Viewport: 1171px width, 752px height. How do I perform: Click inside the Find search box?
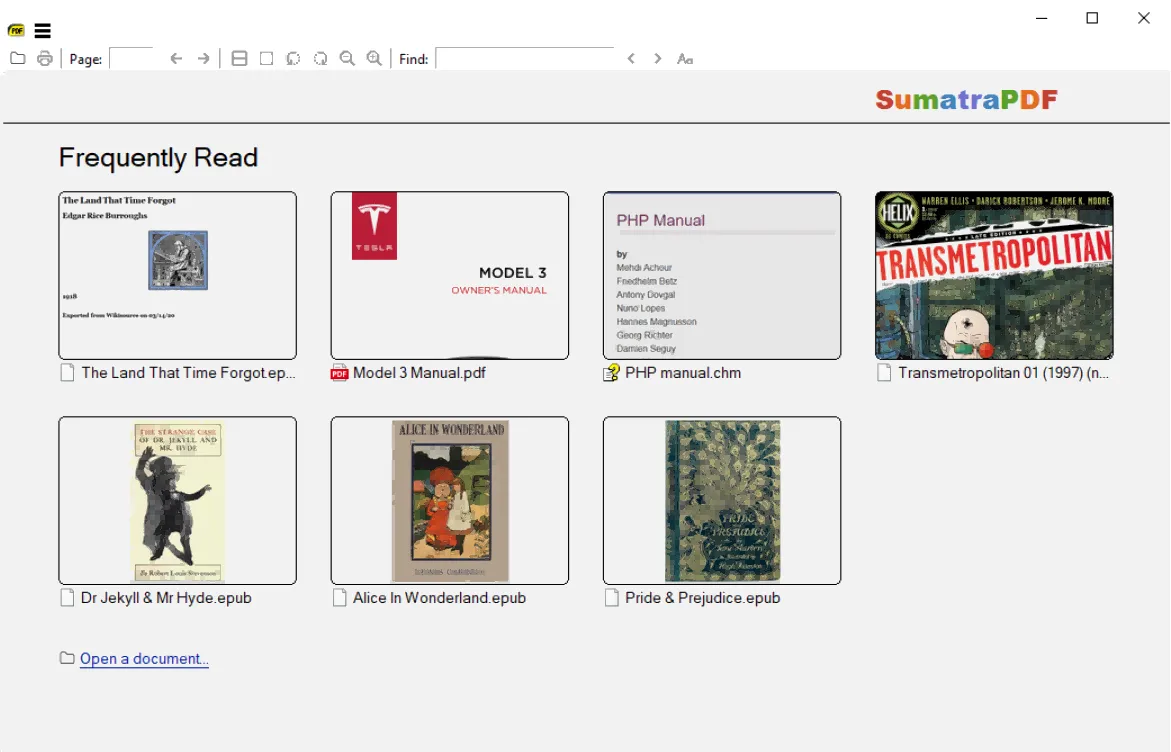coord(525,58)
